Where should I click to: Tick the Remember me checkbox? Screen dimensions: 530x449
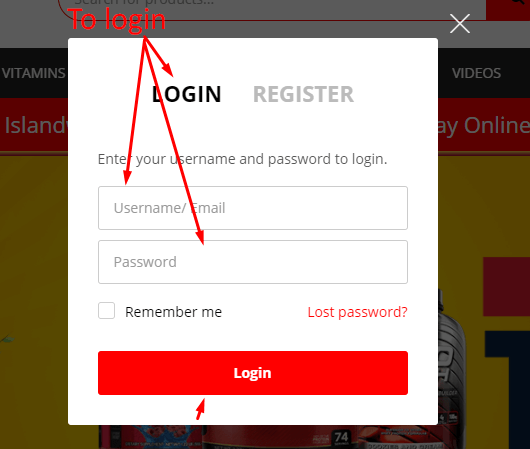coord(106,310)
